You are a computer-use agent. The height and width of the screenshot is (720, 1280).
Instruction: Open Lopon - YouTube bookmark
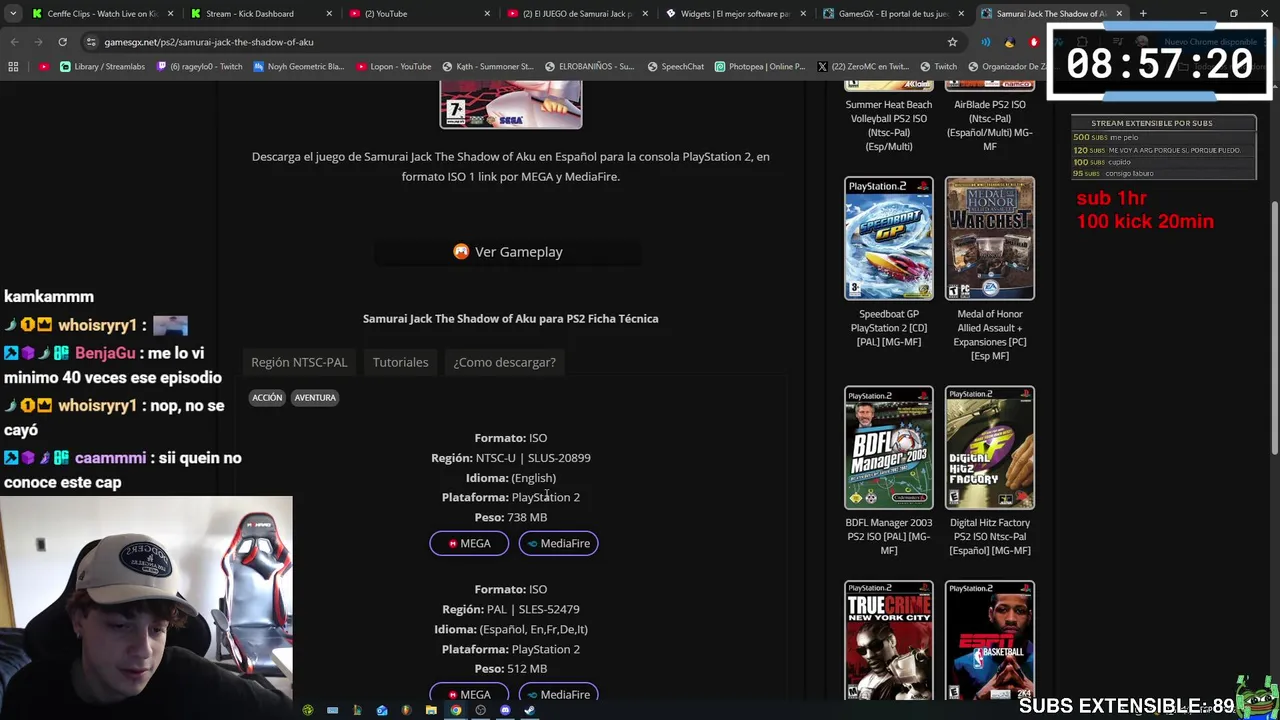(x=392, y=66)
